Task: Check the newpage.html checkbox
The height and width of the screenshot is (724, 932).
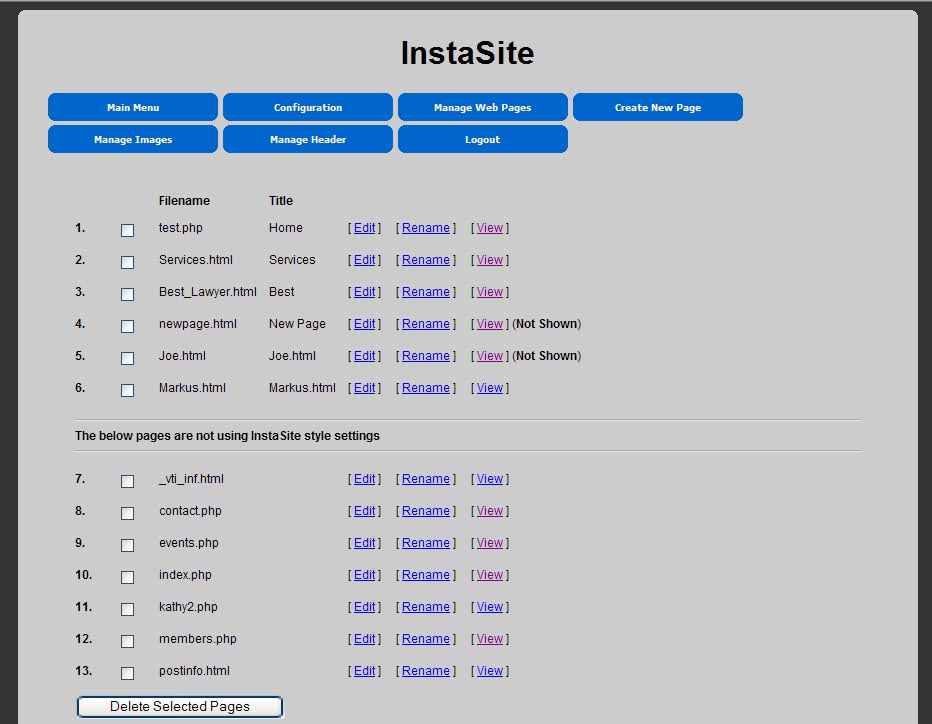Action: [x=127, y=326]
